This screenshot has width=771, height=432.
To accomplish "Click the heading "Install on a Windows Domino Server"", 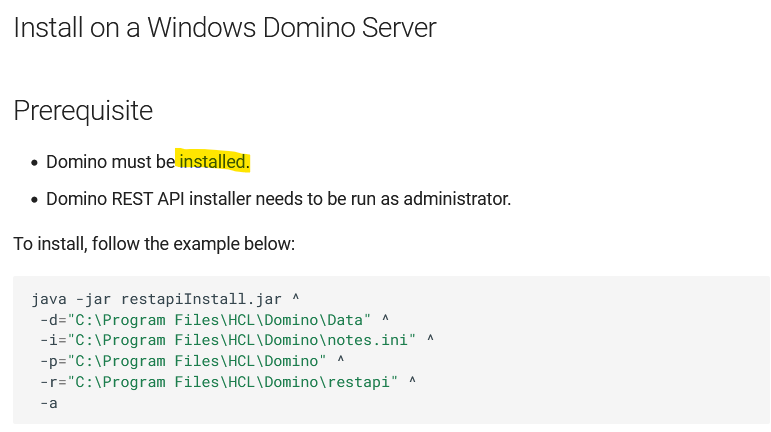I will click(x=225, y=28).
